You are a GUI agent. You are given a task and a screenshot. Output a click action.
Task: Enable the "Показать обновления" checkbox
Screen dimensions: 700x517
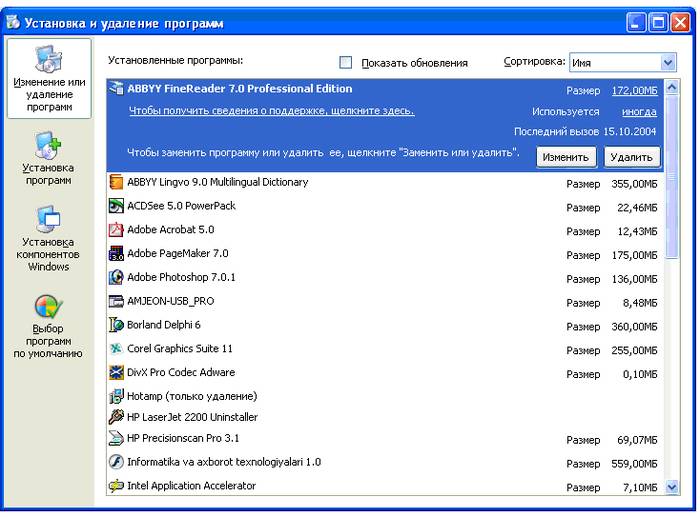point(346,62)
